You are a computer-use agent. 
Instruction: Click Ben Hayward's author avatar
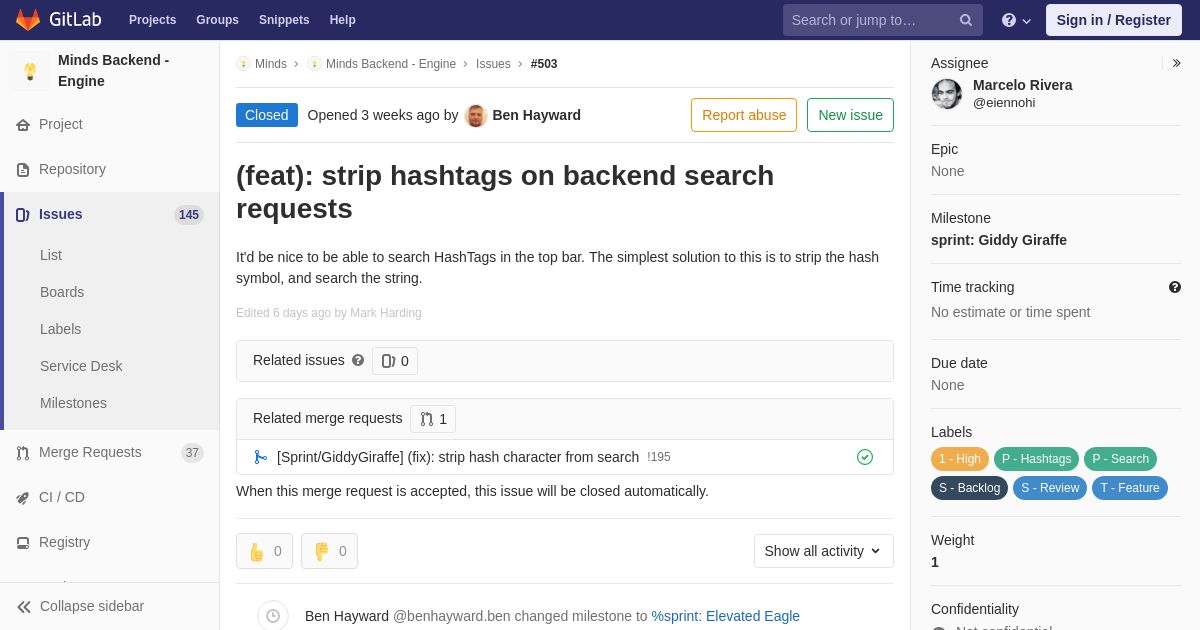tap(476, 116)
